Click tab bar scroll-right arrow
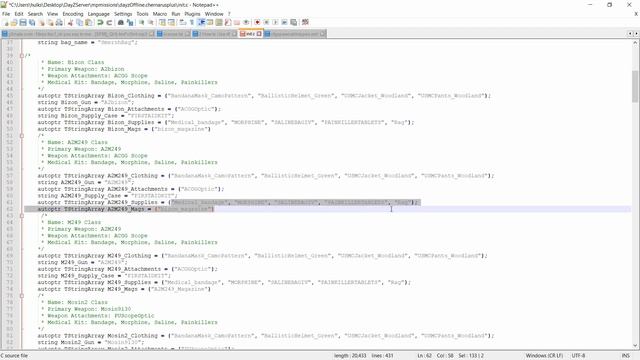 click(x=636, y=34)
